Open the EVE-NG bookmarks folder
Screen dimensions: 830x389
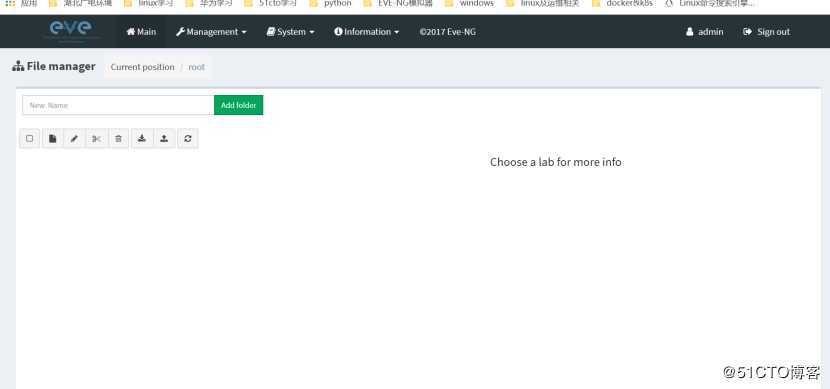point(398,3)
